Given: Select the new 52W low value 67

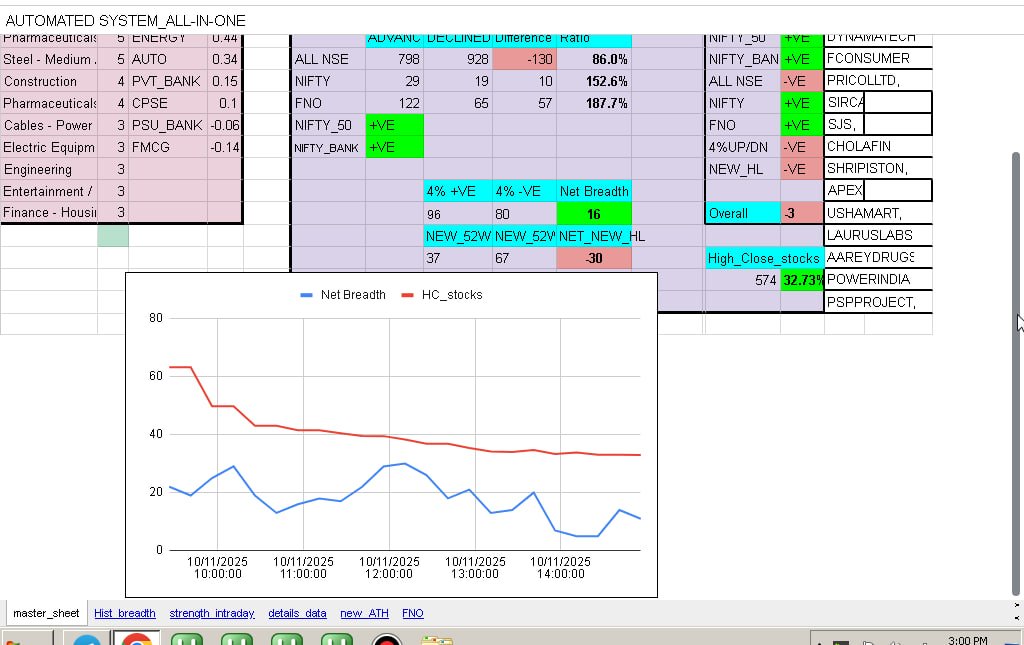Looking at the screenshot, I should 524,258.
